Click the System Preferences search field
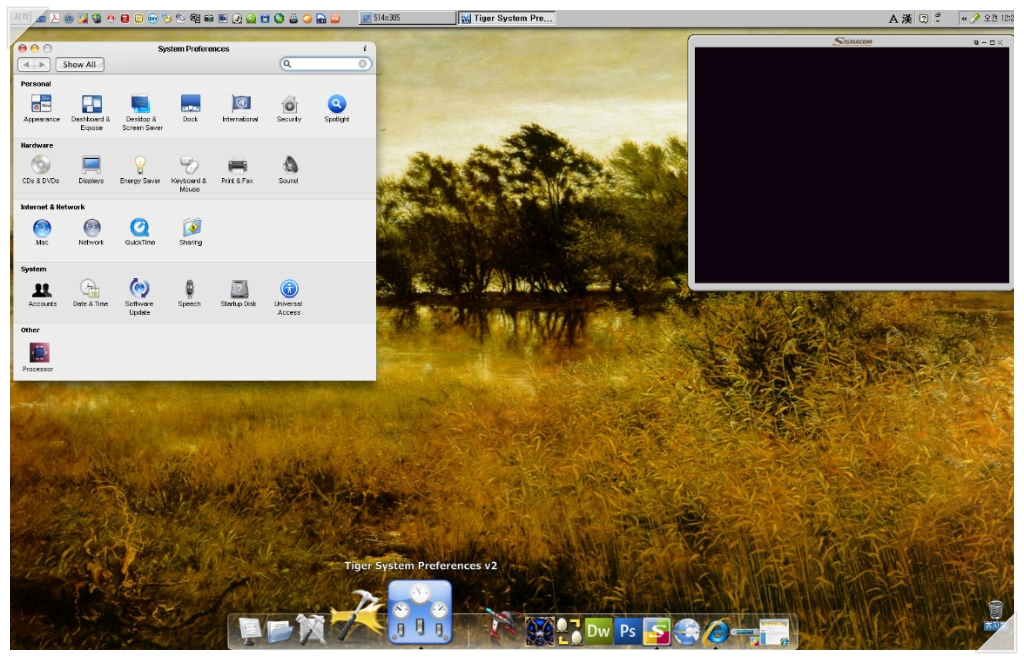The height and width of the screenshot is (660, 1024). 322,64
